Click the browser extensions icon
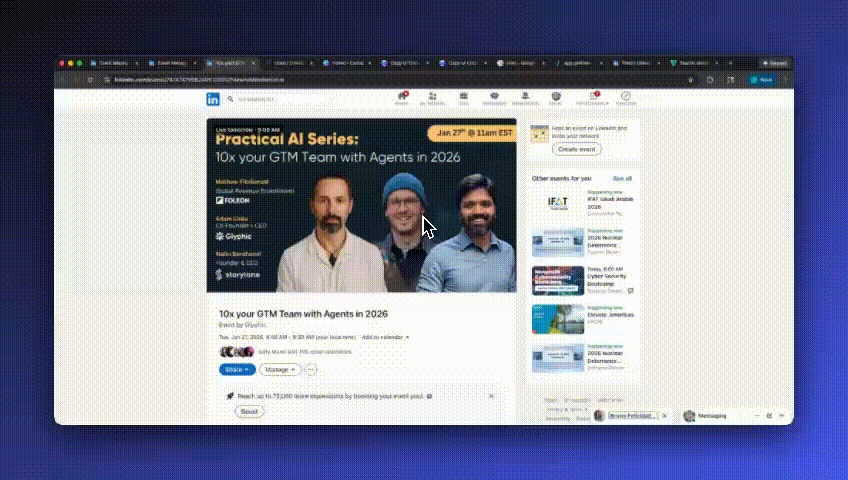The width and height of the screenshot is (848, 480). pyautogui.click(x=710, y=79)
